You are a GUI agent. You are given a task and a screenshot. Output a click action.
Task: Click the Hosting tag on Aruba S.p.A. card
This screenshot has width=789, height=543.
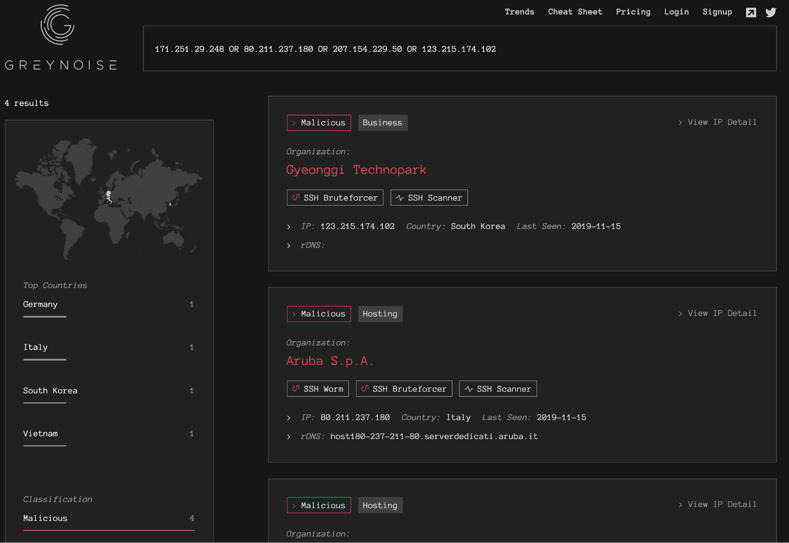point(380,314)
